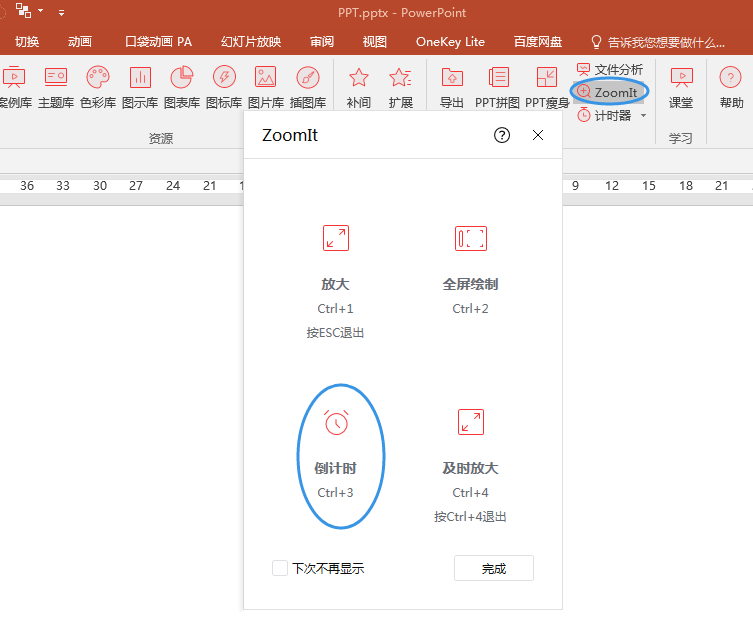
Task: Click the Ctrl+4 shortcut text
Action: tap(470, 492)
